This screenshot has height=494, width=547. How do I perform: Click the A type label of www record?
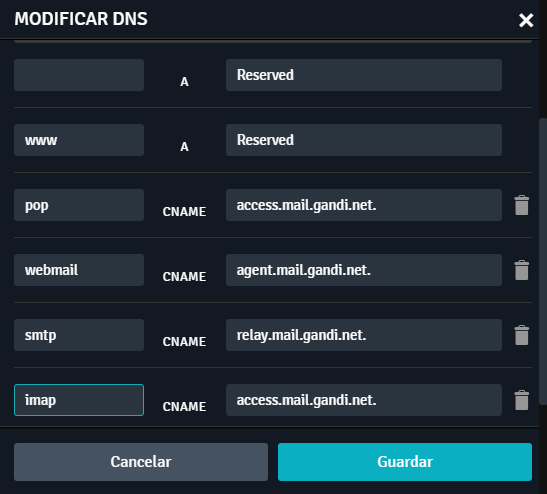point(184,147)
